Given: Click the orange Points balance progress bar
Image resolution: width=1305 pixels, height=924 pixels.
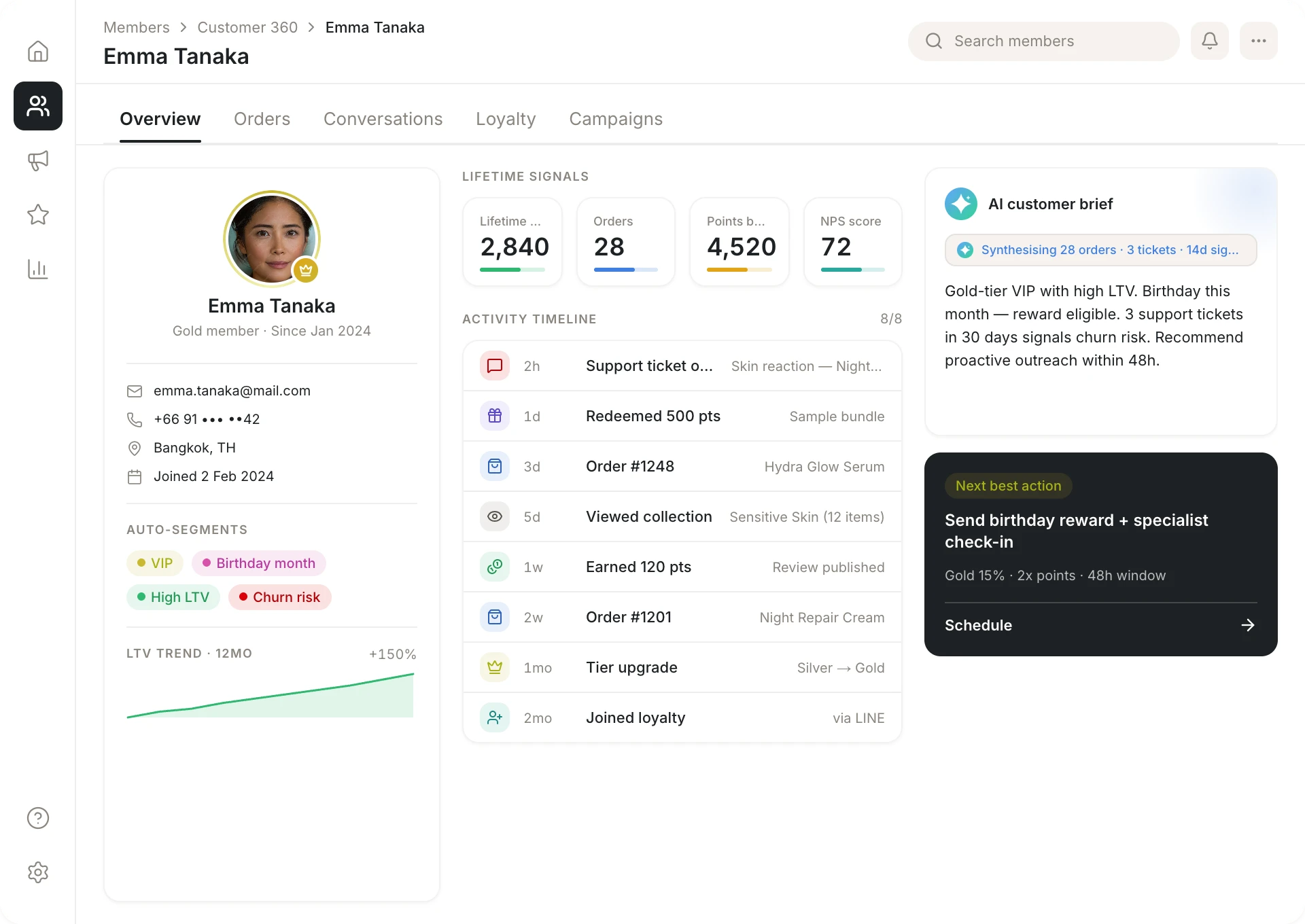Looking at the screenshot, I should tap(739, 270).
